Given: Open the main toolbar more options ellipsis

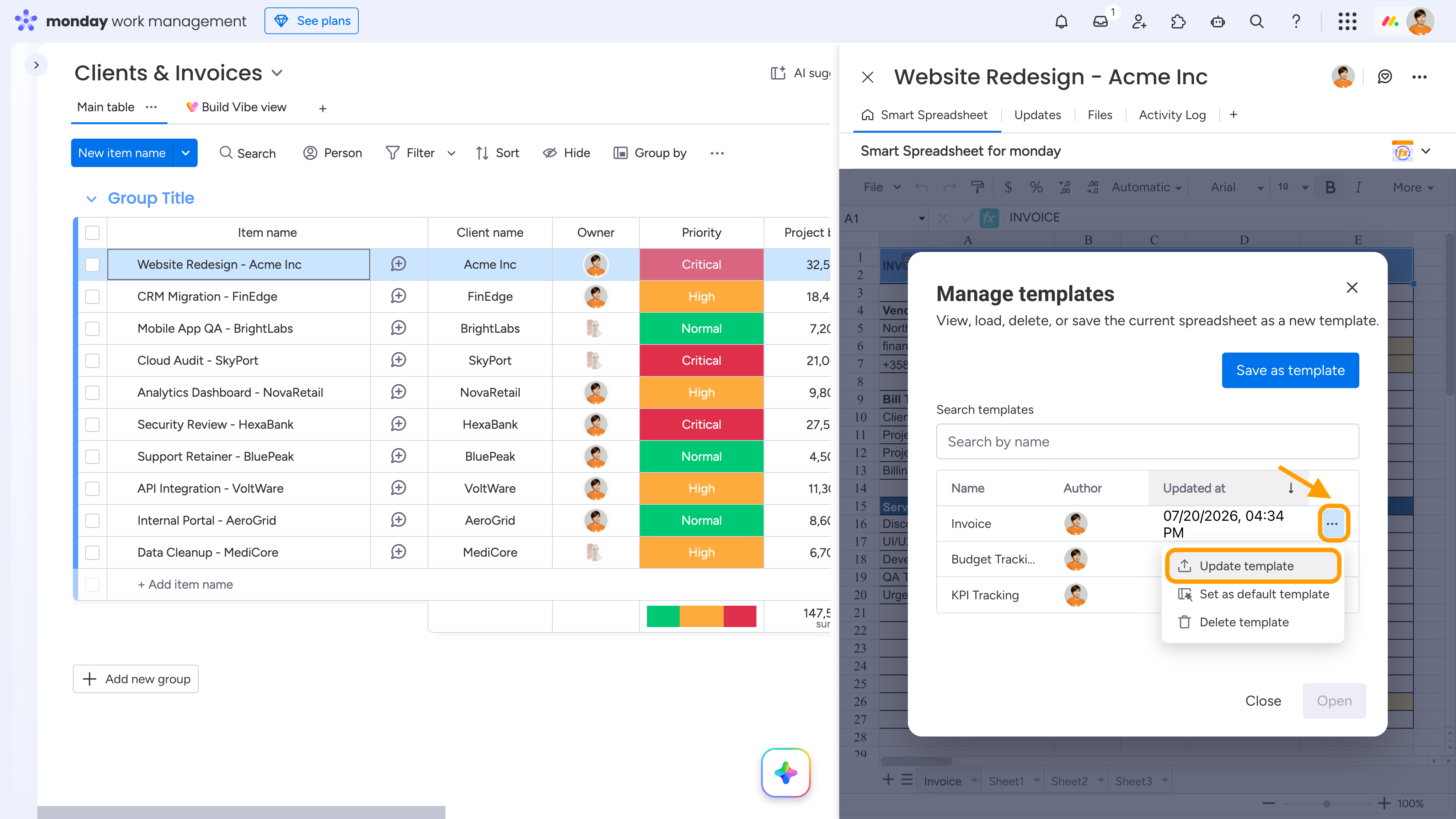Looking at the screenshot, I should coord(717,153).
